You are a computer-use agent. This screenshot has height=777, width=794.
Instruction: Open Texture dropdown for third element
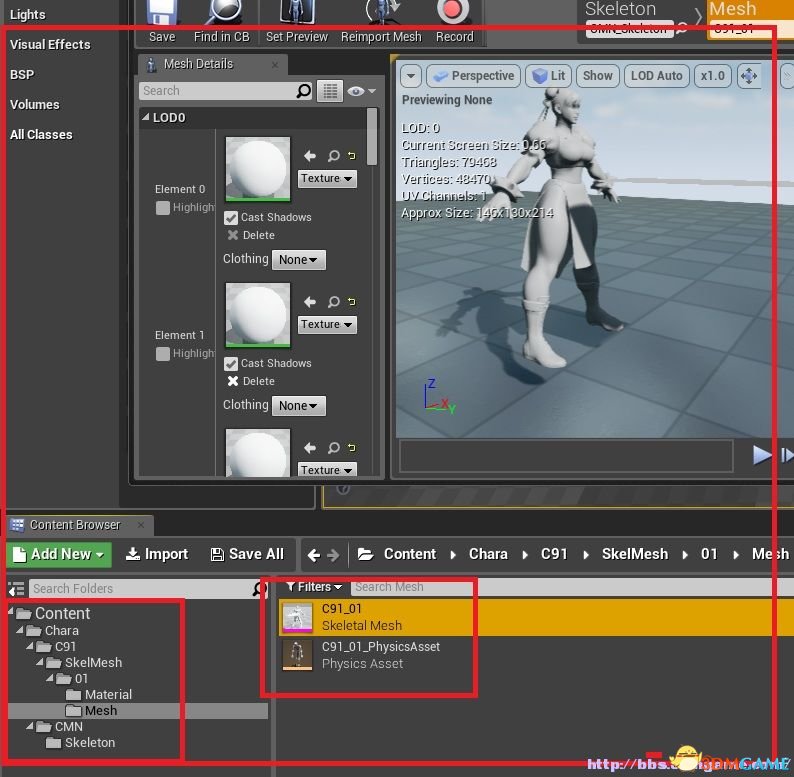[327, 469]
